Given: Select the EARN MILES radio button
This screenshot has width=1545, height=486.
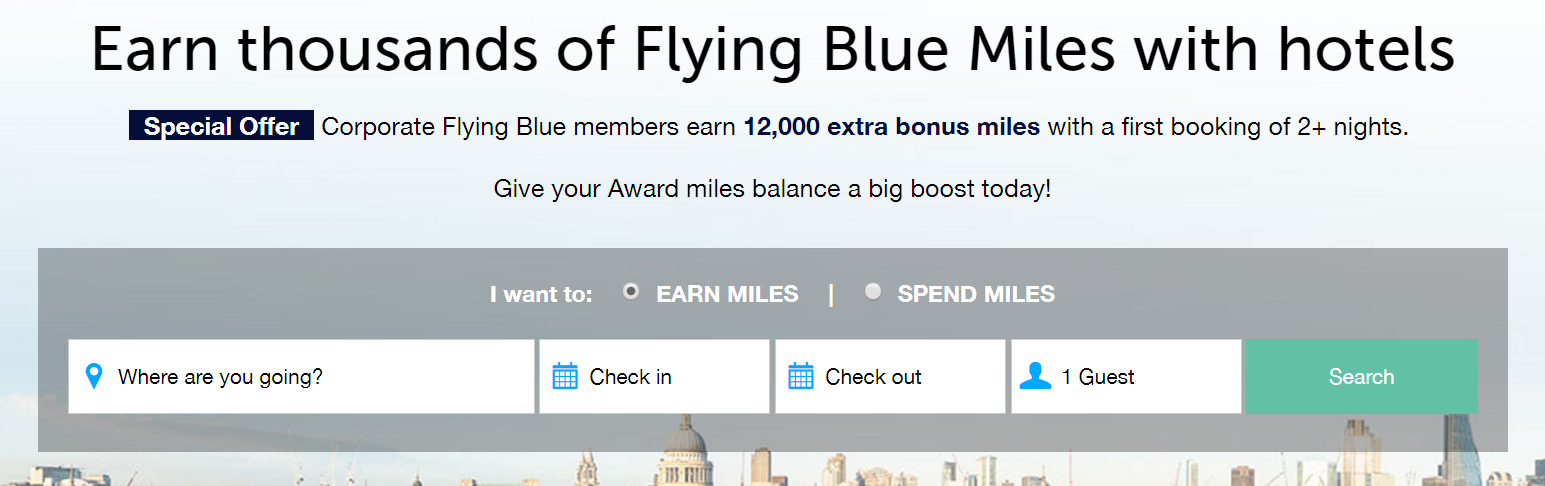Looking at the screenshot, I should 631,291.
